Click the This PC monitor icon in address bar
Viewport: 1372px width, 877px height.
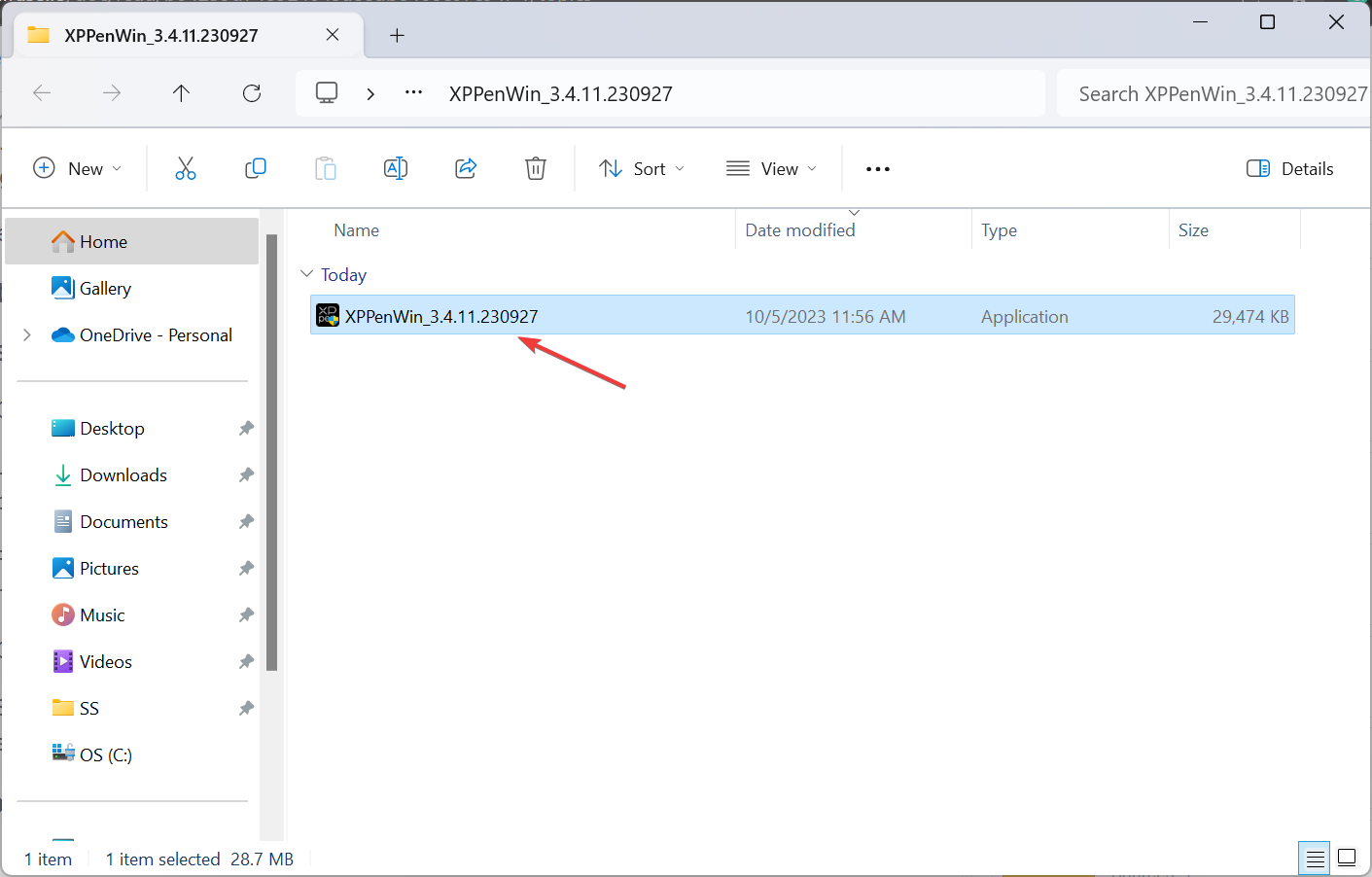pyautogui.click(x=327, y=93)
